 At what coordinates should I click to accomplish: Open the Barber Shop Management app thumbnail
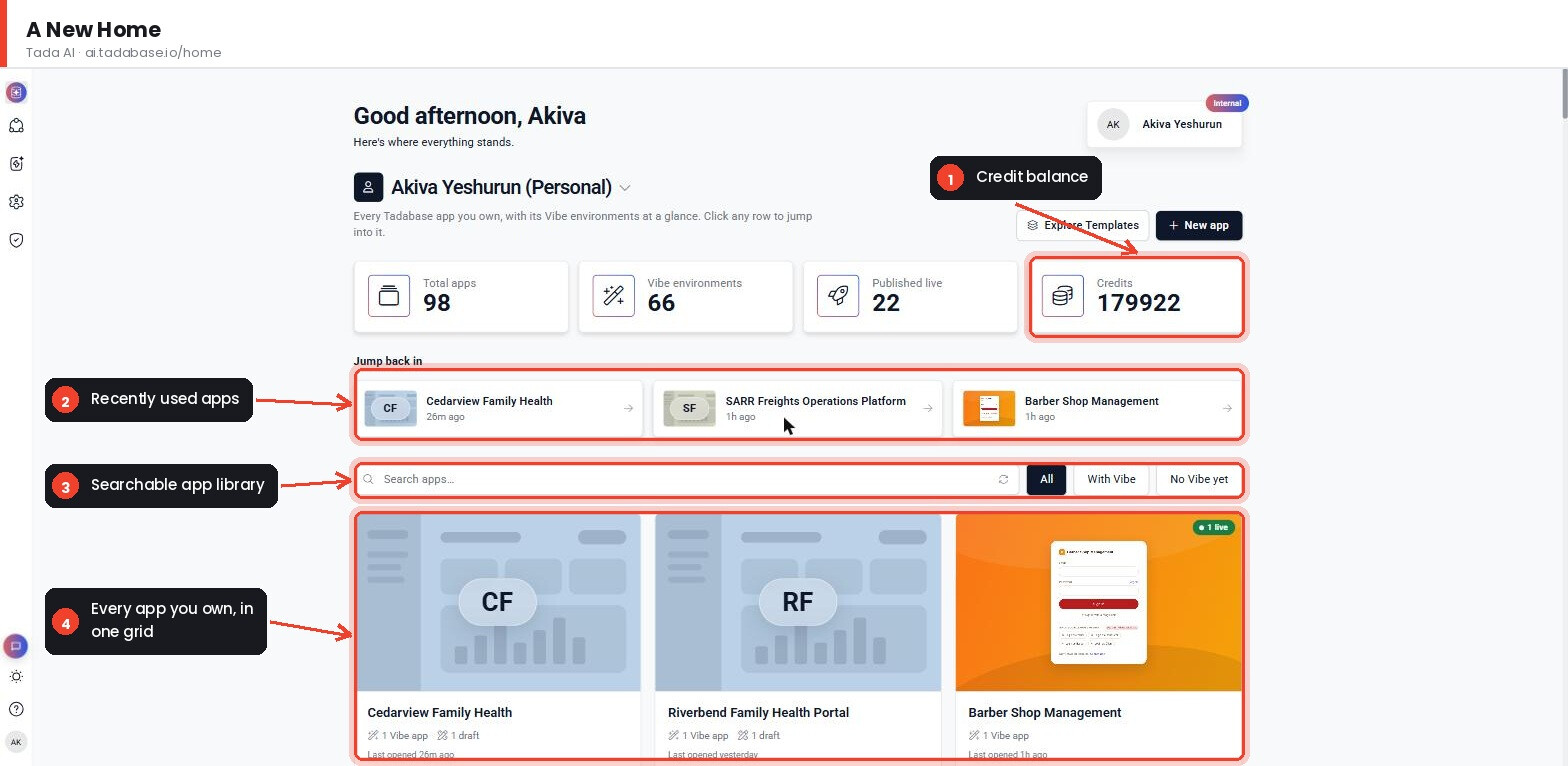coord(1099,603)
